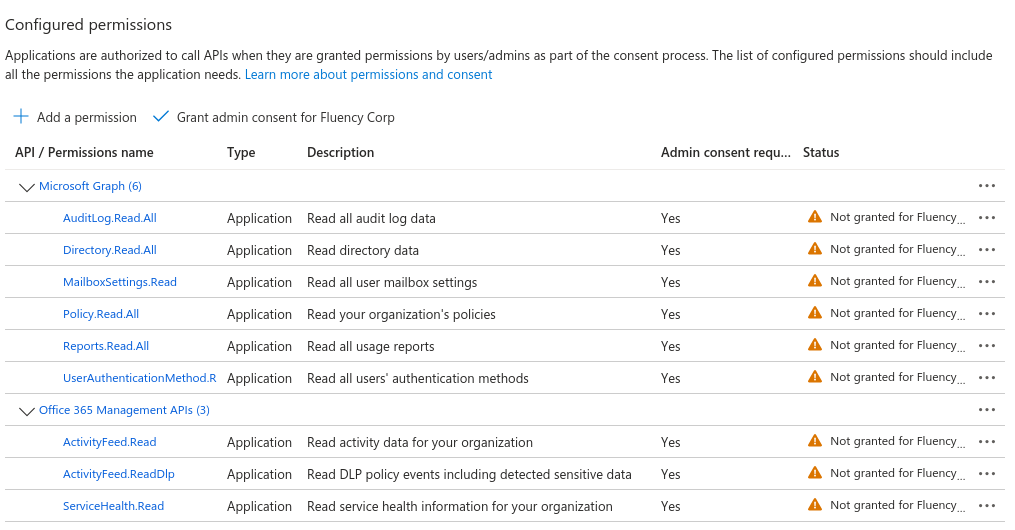The height and width of the screenshot is (530, 1015).
Task: Open the ellipsis menu for ServiceHealth.Read row
Action: [987, 506]
